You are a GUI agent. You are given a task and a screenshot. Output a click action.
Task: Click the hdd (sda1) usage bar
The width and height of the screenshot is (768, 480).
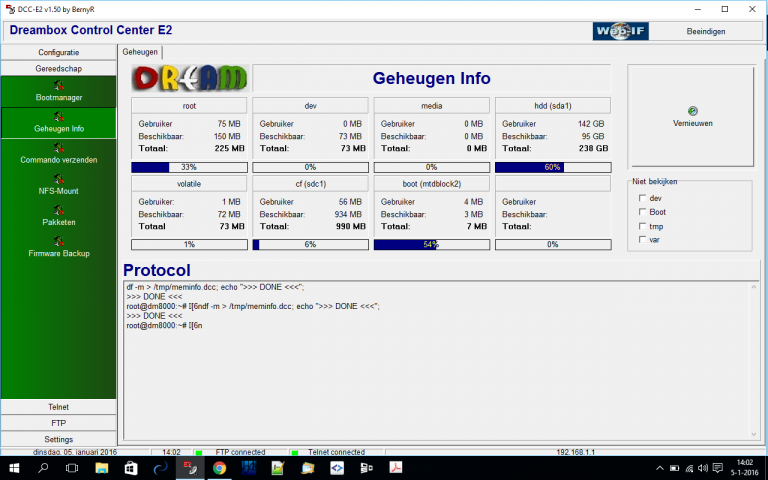(552, 167)
